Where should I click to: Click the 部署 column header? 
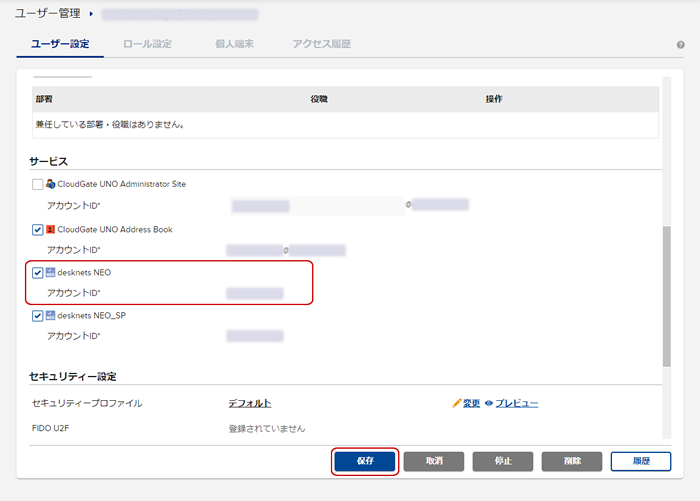[44, 99]
